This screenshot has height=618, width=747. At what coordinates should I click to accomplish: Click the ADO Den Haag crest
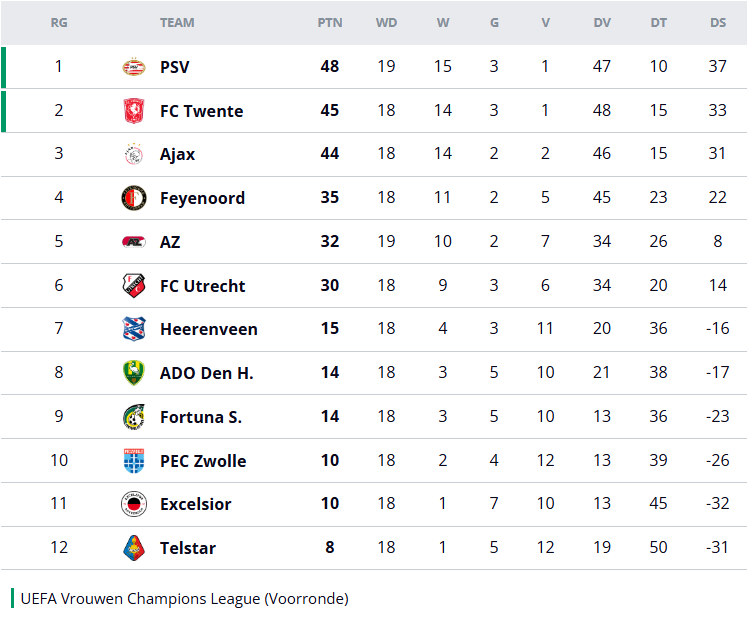[133, 373]
